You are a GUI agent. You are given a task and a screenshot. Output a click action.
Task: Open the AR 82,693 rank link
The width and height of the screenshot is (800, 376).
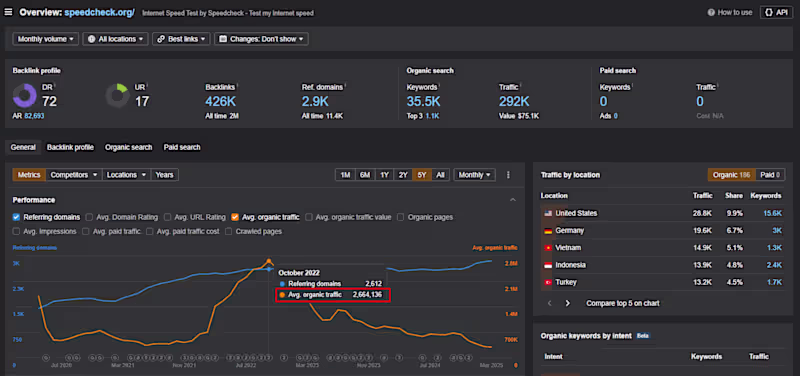pos(34,116)
